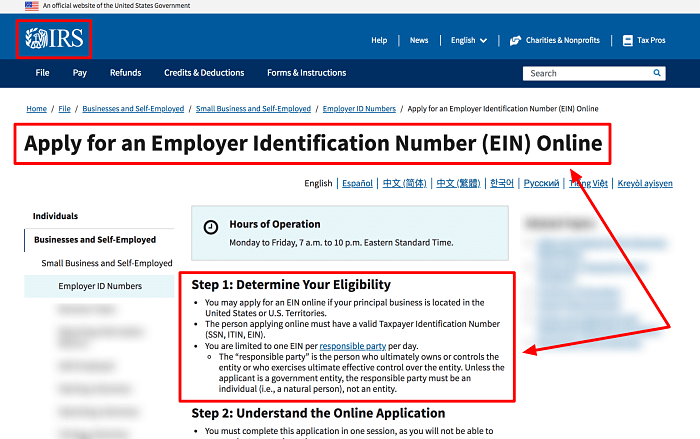The width and height of the screenshot is (700, 439).
Task: Click the Hours of Operation heading
Action: (275, 224)
